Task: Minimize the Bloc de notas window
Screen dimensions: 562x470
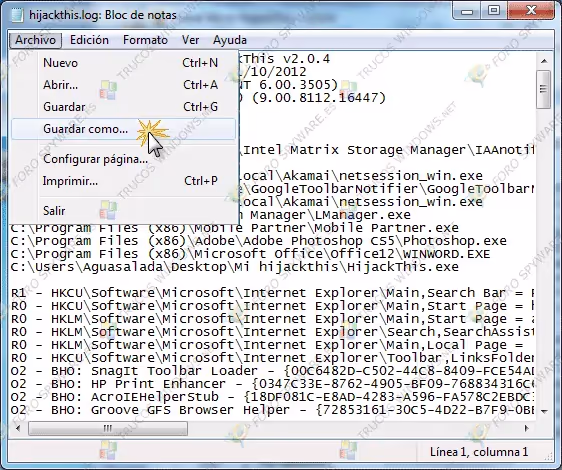Action: point(467,11)
